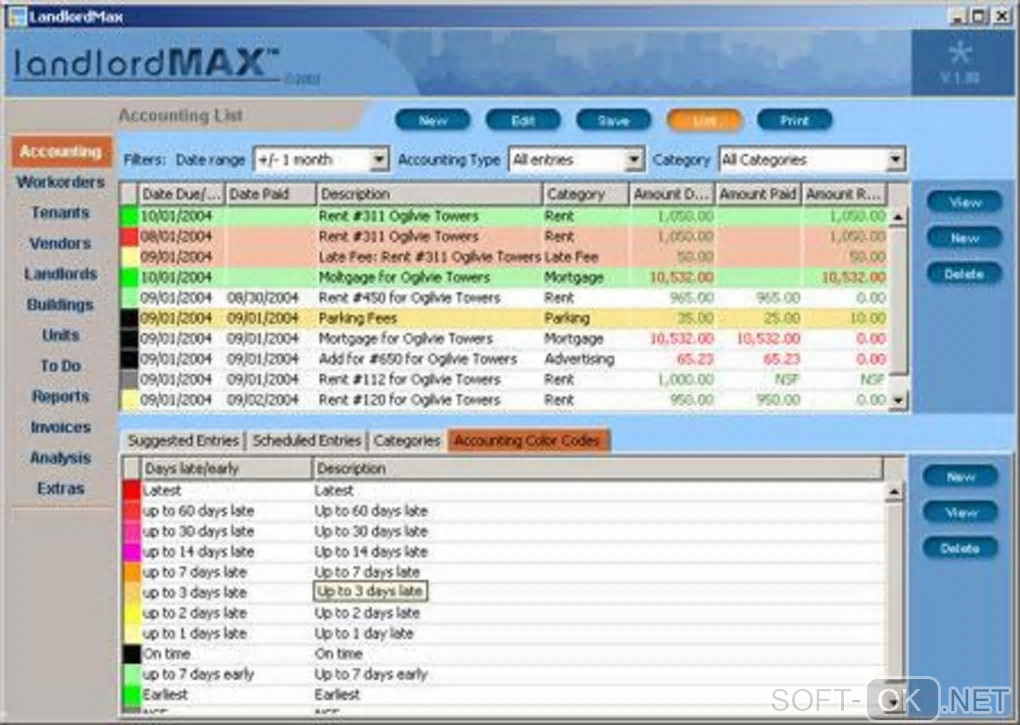
Task: Open Reports section
Action: click(61, 396)
